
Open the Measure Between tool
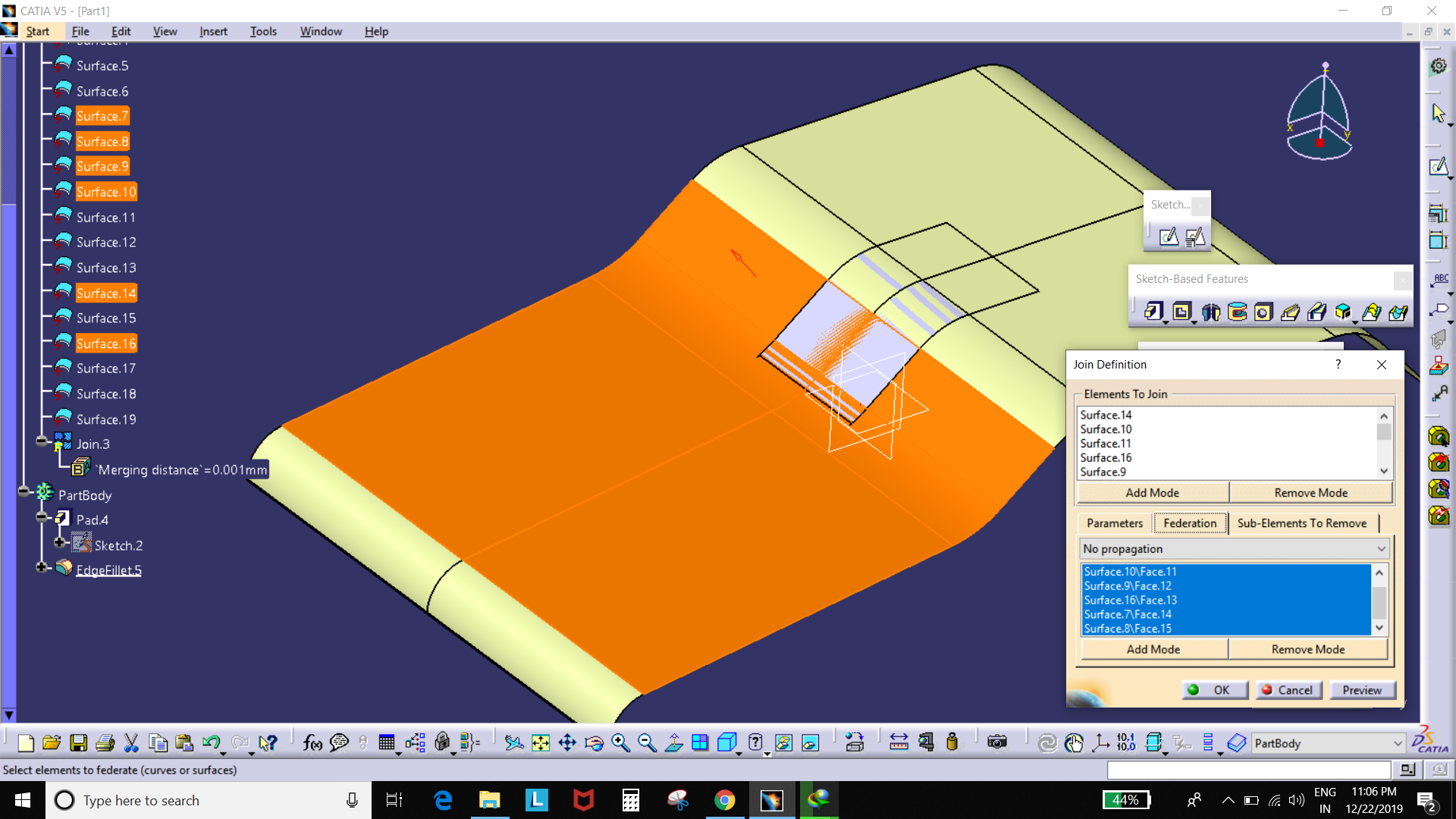pos(899,743)
